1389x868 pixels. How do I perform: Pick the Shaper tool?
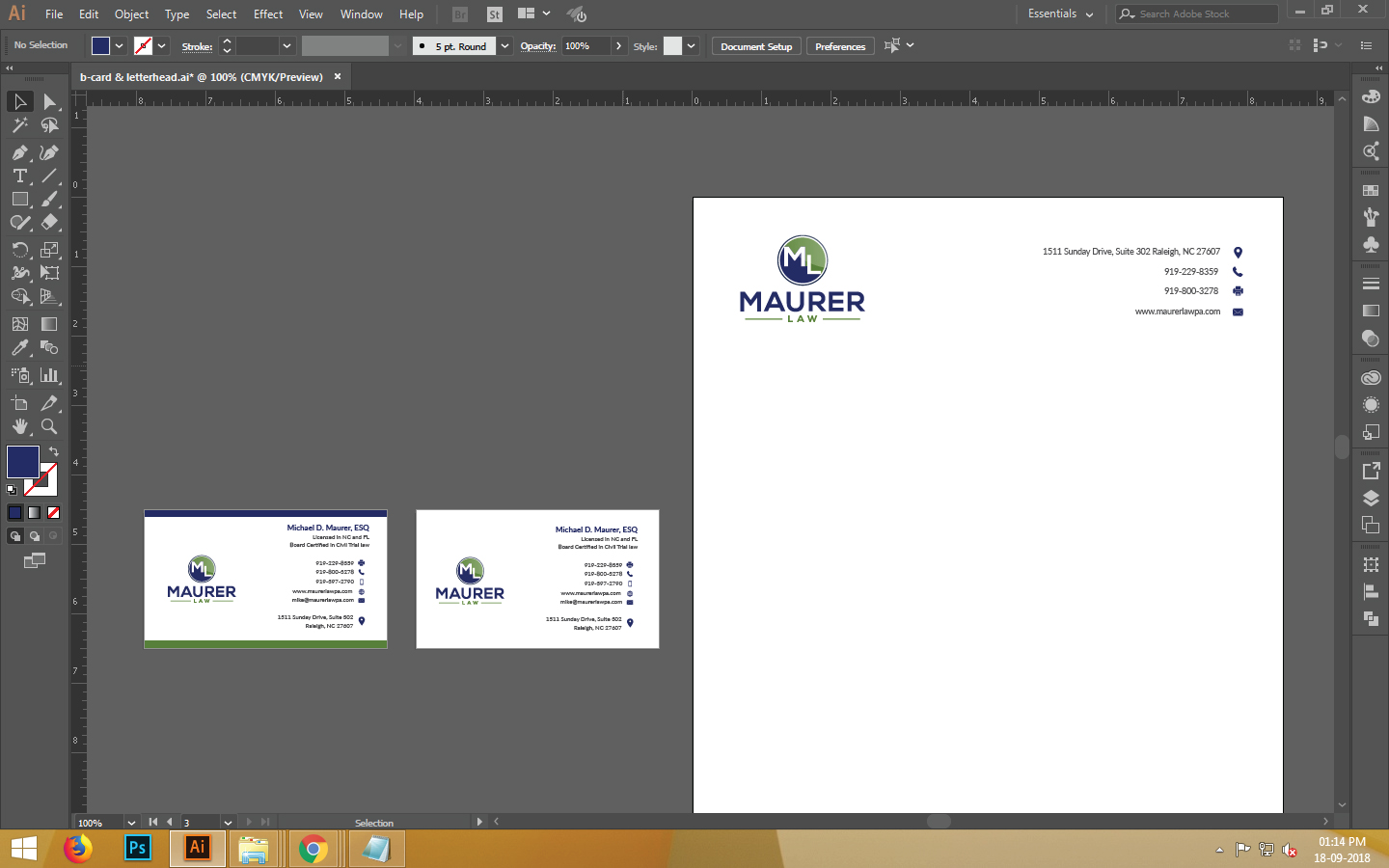tap(20, 222)
